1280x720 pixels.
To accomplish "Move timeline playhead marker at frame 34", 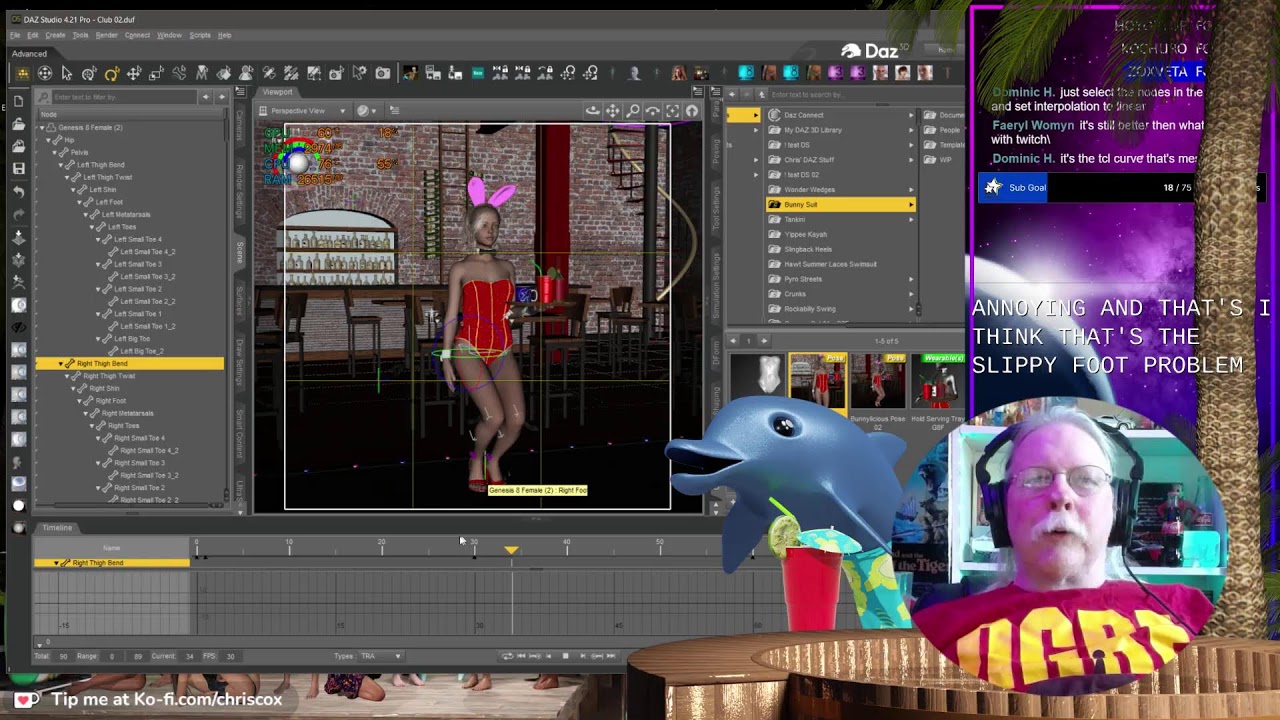I will point(511,551).
